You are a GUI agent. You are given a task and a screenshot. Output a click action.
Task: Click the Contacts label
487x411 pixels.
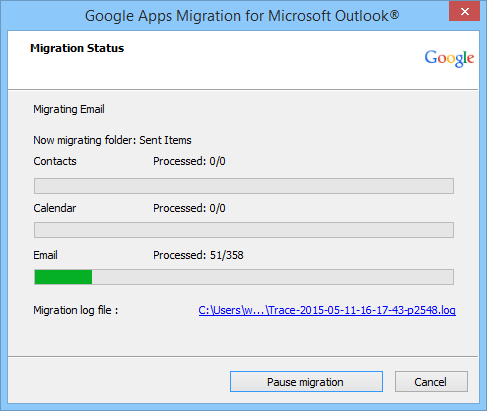pos(55,161)
